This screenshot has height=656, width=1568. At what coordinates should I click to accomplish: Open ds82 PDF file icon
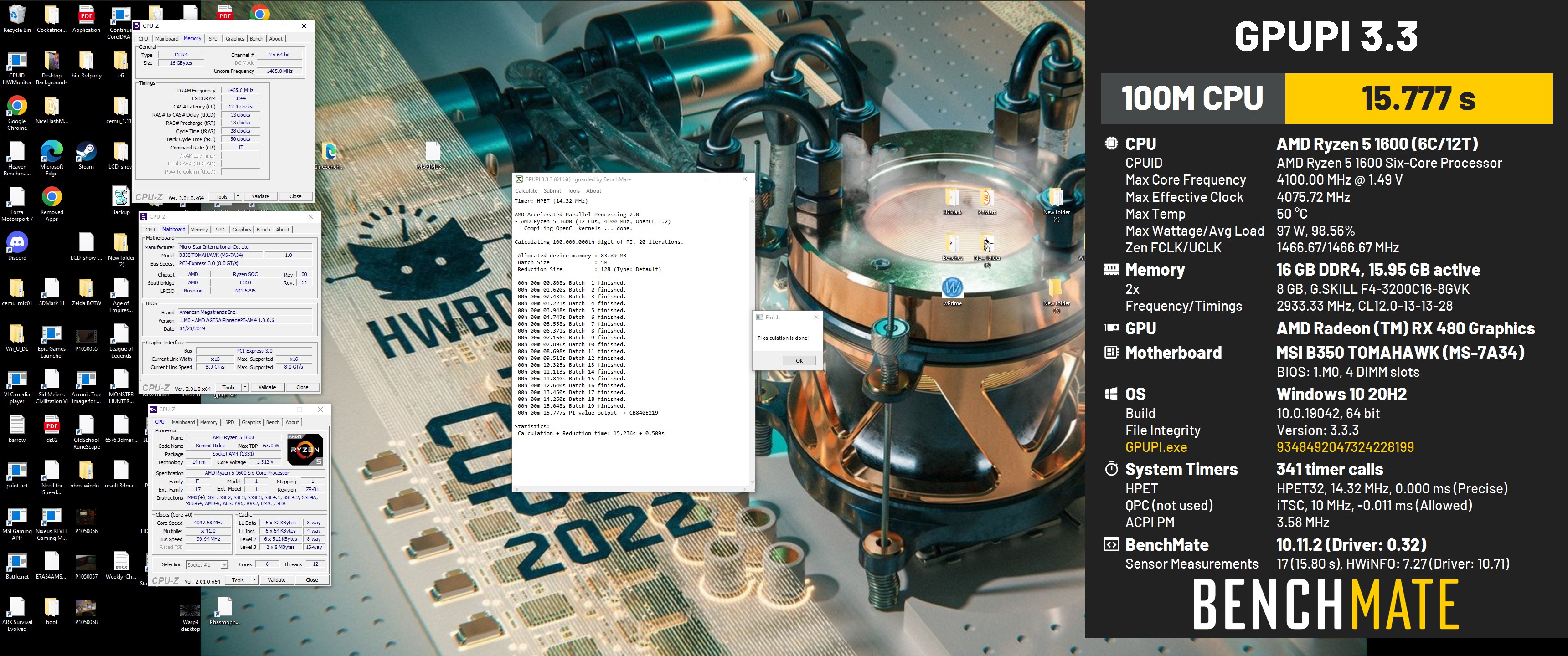click(x=52, y=429)
